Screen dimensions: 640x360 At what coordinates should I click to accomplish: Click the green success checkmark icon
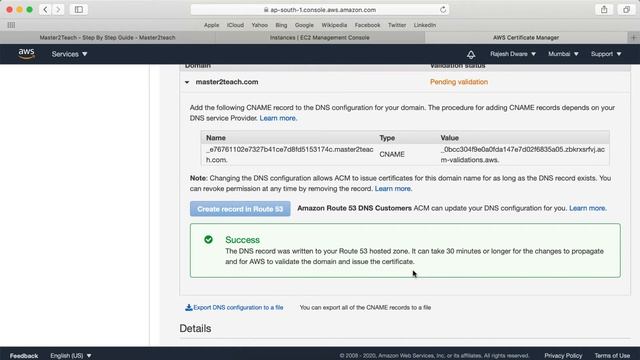208,240
